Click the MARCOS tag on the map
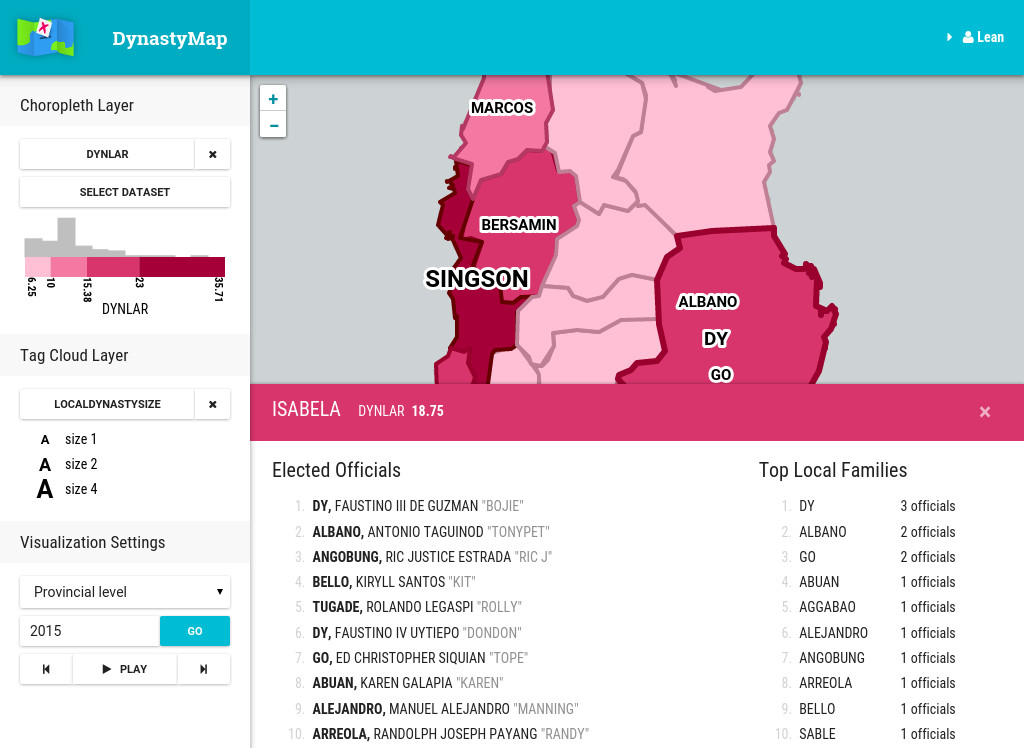 pos(502,108)
